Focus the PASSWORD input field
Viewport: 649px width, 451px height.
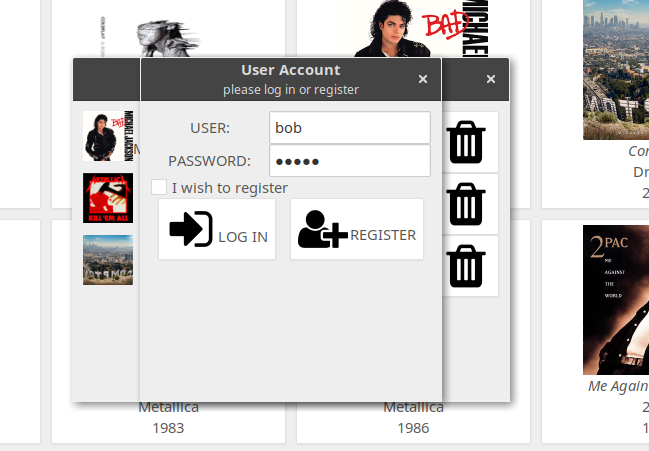pyautogui.click(x=350, y=161)
